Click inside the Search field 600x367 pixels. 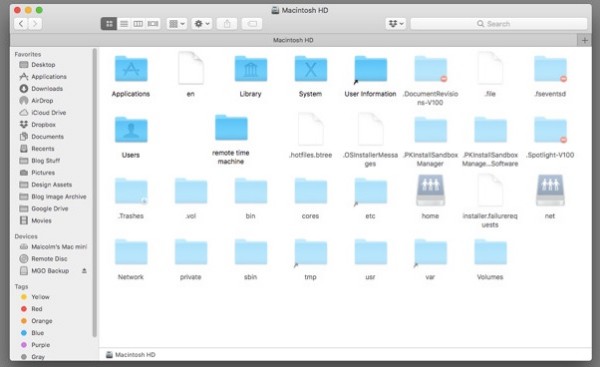[x=499, y=24]
